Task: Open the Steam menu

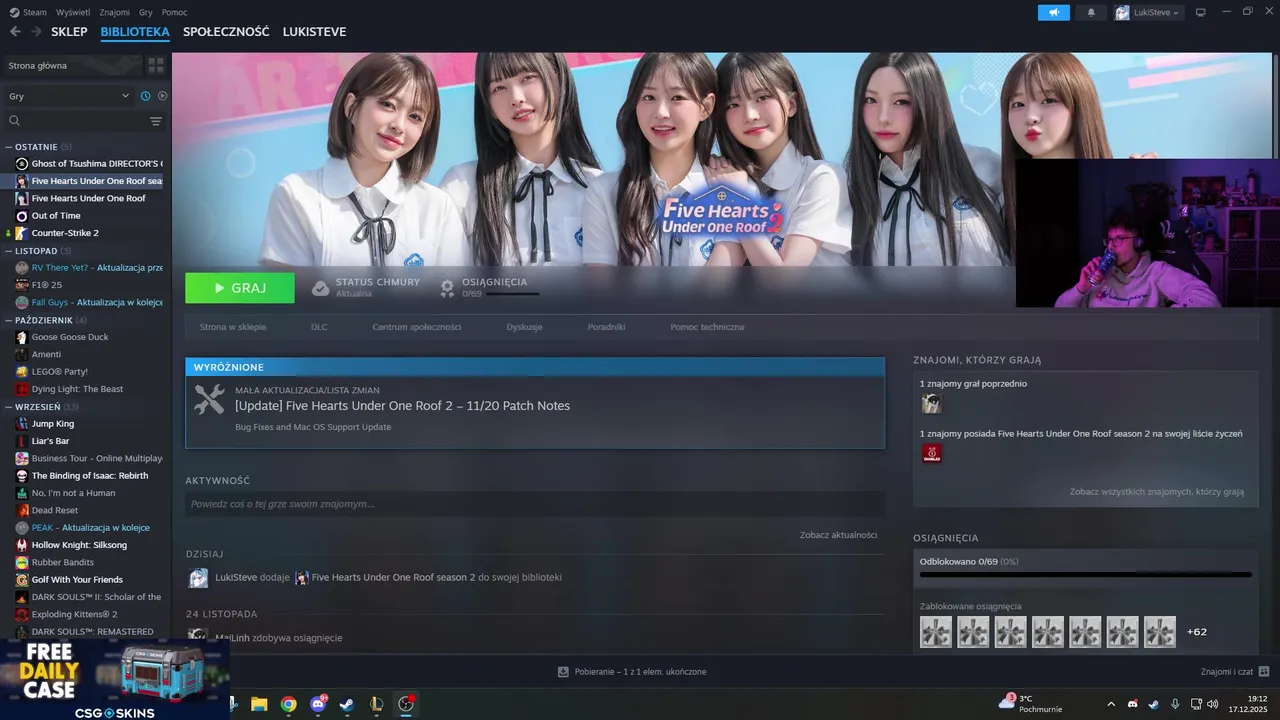Action: pyautogui.click(x=28, y=12)
